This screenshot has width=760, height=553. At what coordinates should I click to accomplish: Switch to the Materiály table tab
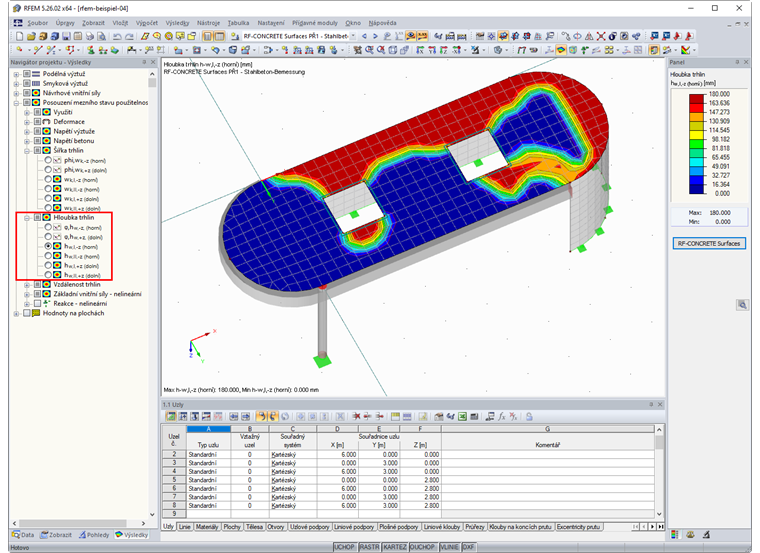(x=207, y=526)
